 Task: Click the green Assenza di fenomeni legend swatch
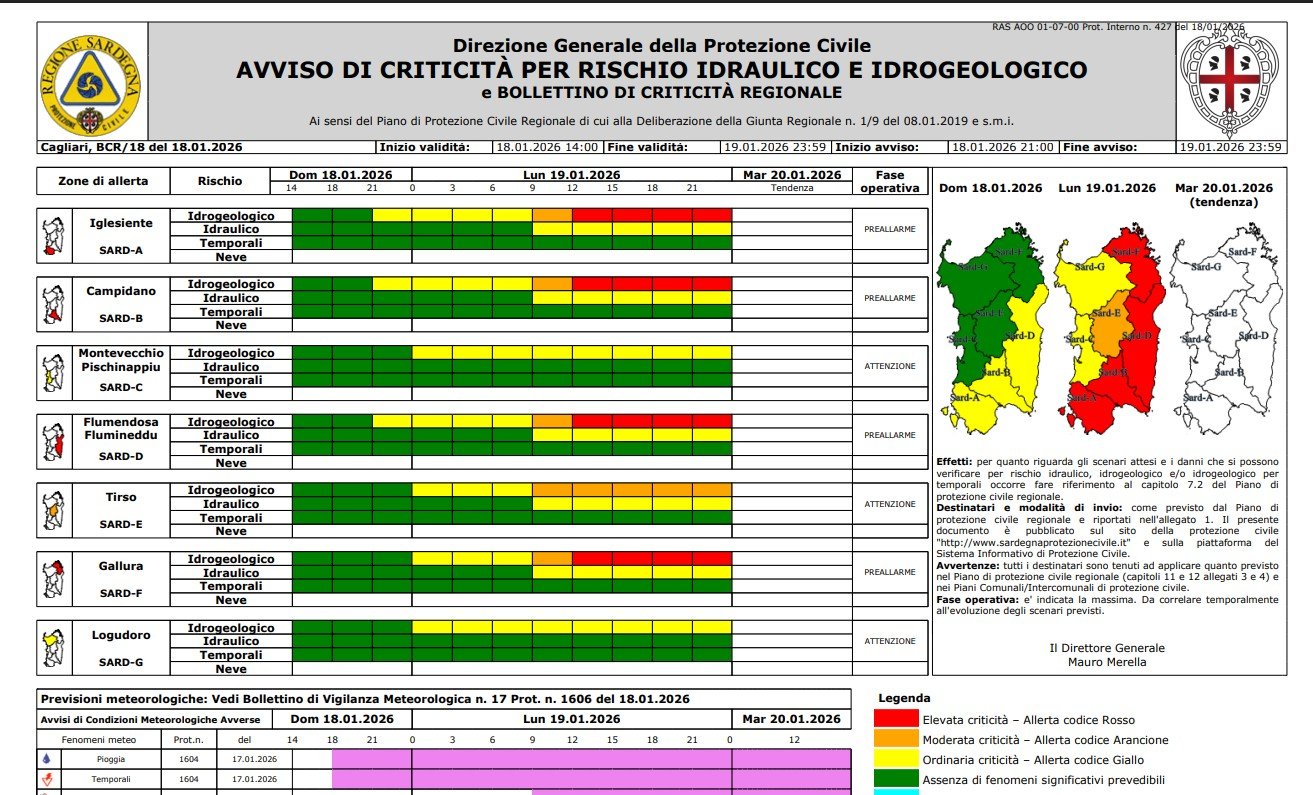click(895, 778)
